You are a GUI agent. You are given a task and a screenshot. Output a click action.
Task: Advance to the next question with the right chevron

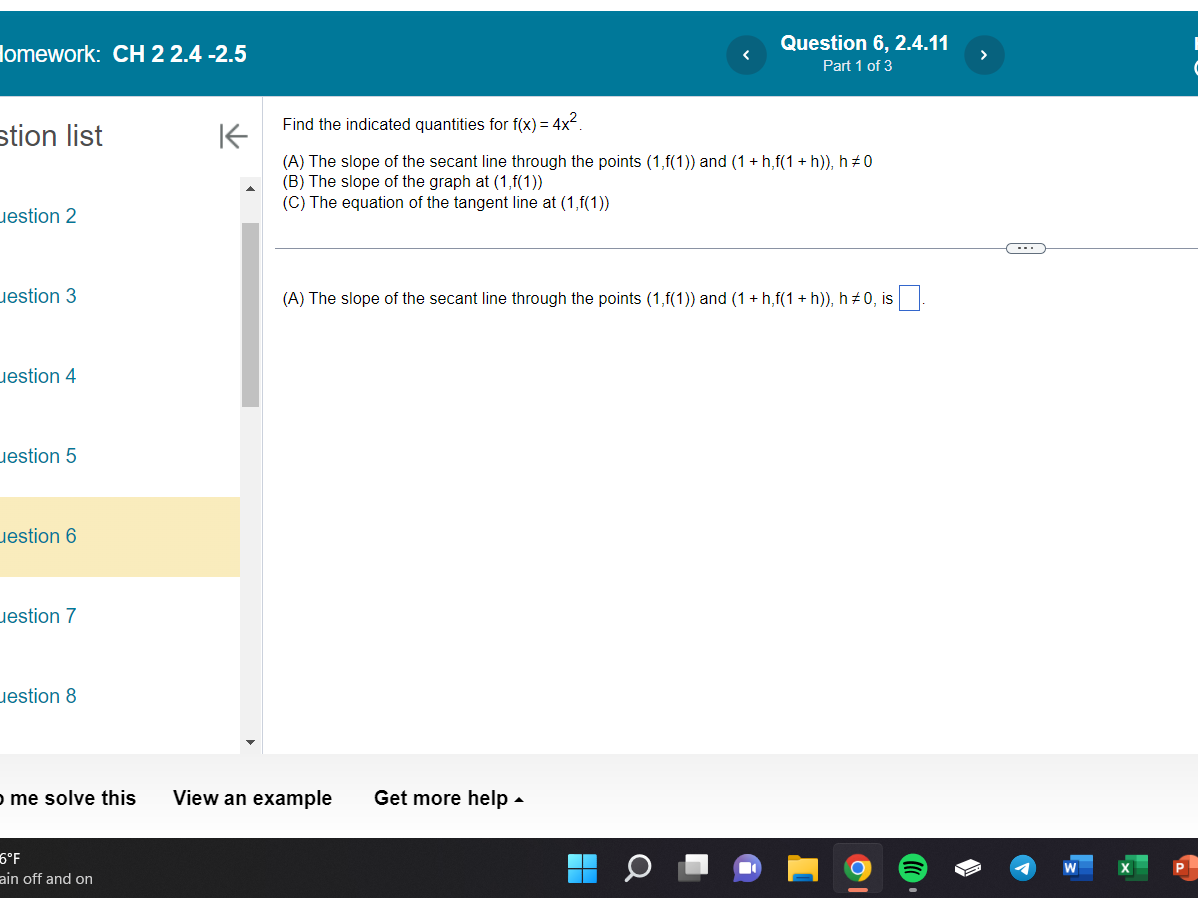[984, 55]
